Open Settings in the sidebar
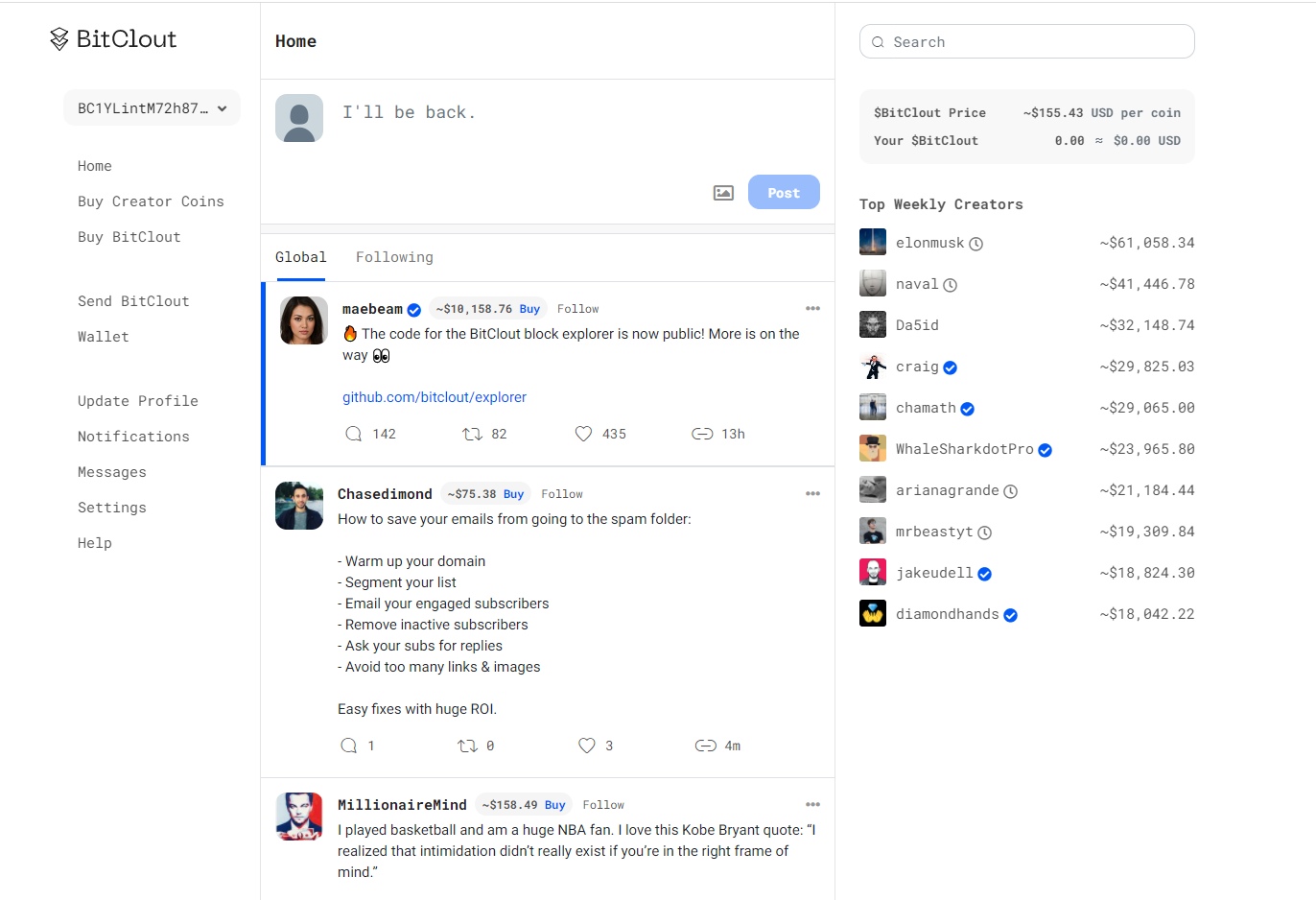1316x900 pixels. [112, 508]
